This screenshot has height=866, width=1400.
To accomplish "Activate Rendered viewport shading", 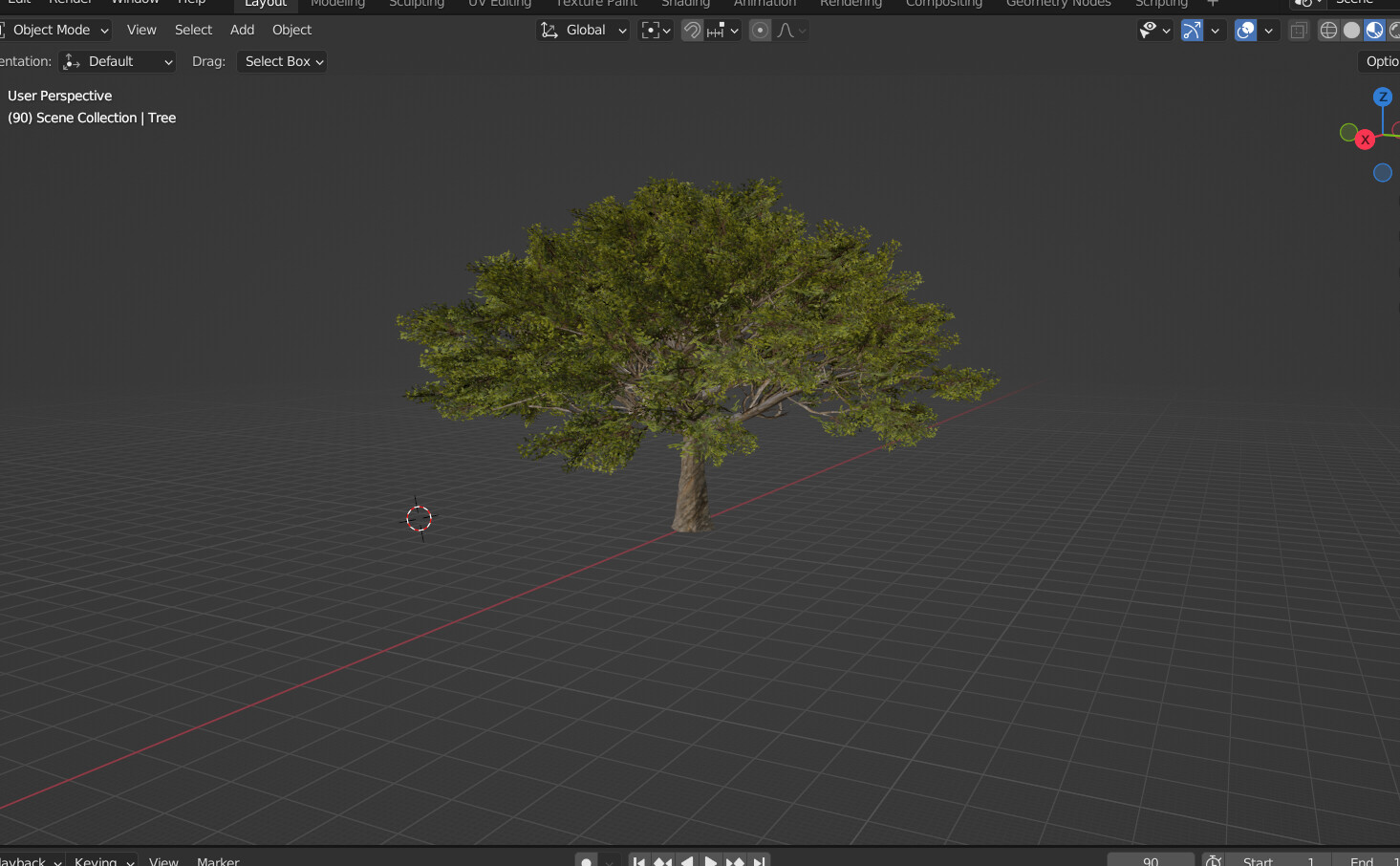I will click(x=1395, y=30).
